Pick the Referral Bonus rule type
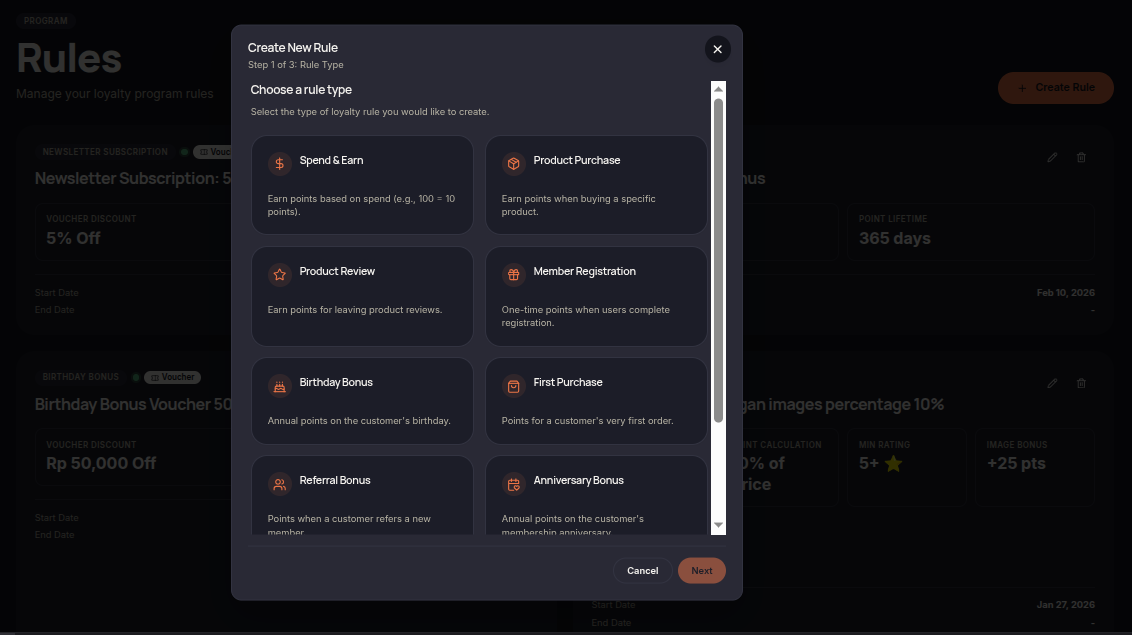1132x635 pixels. (362, 496)
